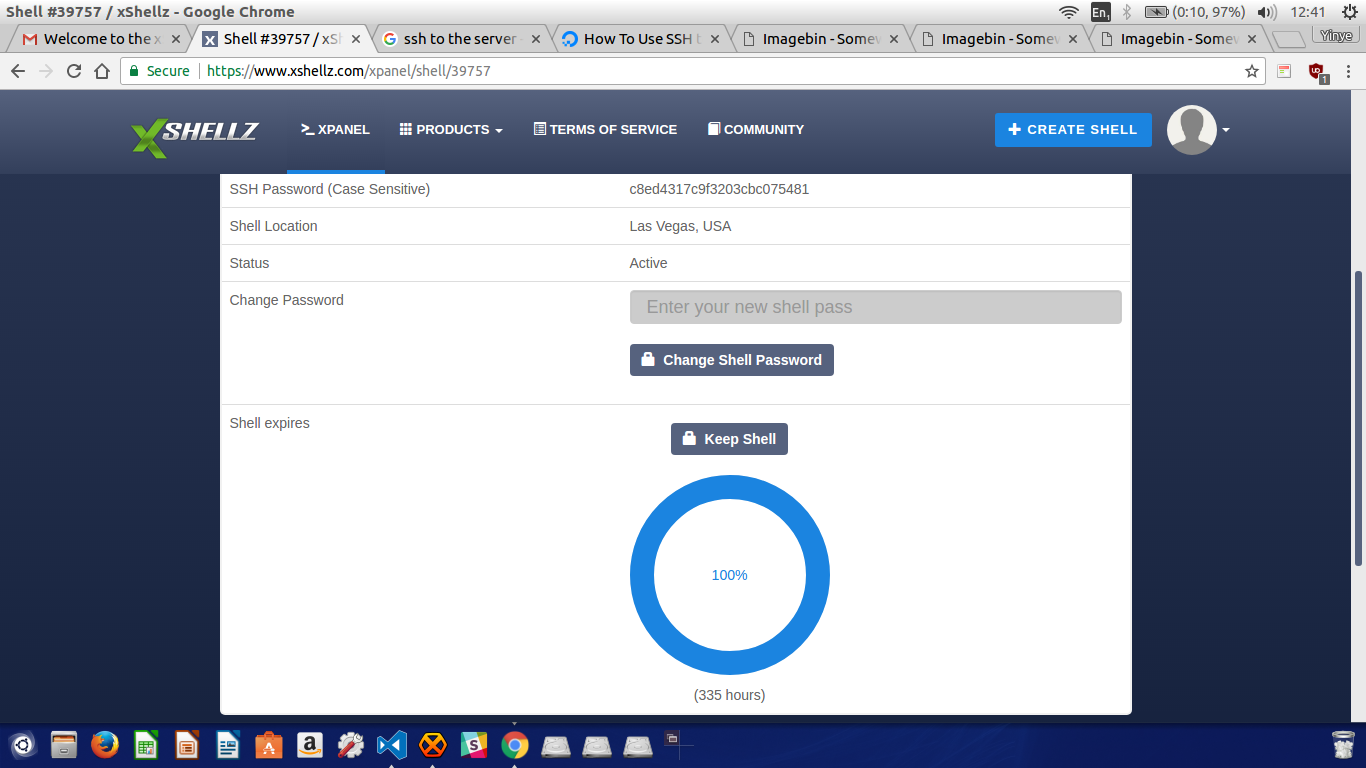Click the CREATE SHELL button
Viewport: 1366px width, 768px height.
click(1073, 130)
